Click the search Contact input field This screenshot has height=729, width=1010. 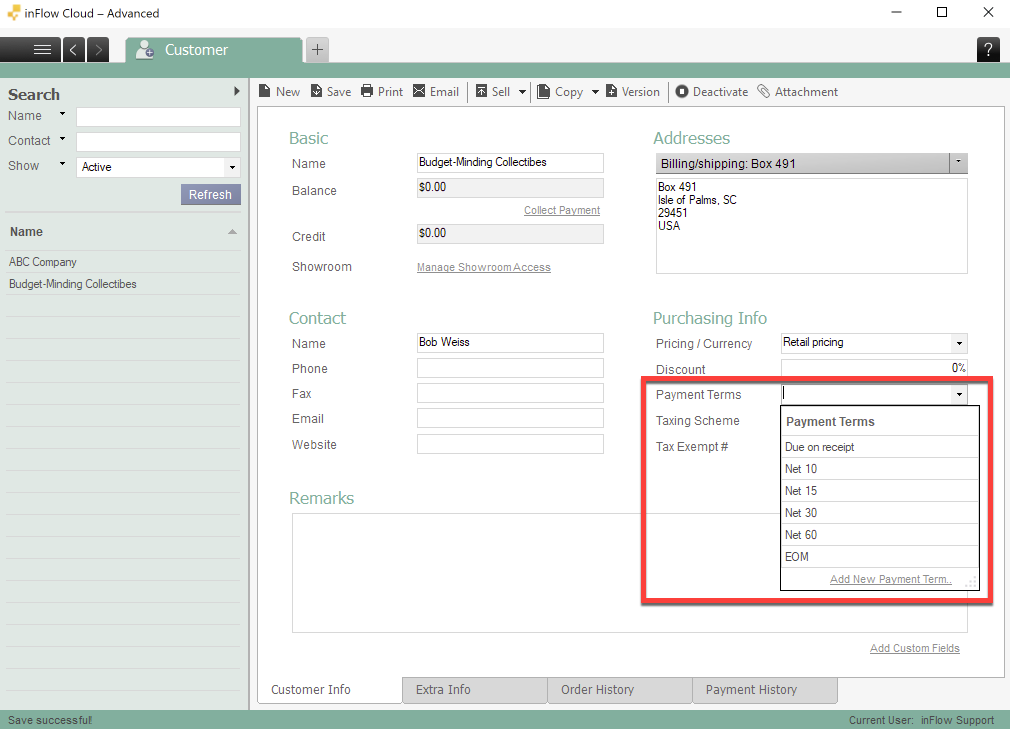(x=158, y=142)
